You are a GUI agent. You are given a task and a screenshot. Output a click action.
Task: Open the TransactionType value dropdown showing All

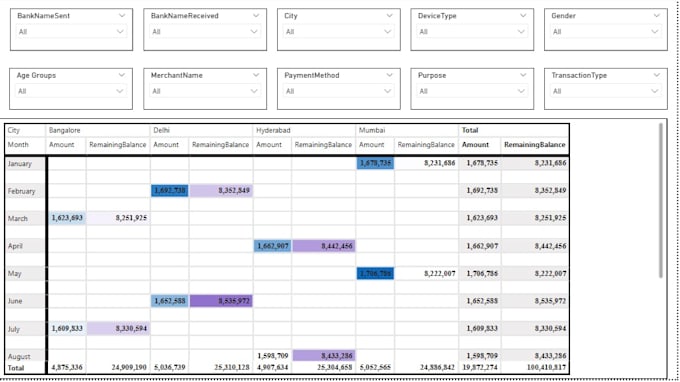[x=605, y=91]
